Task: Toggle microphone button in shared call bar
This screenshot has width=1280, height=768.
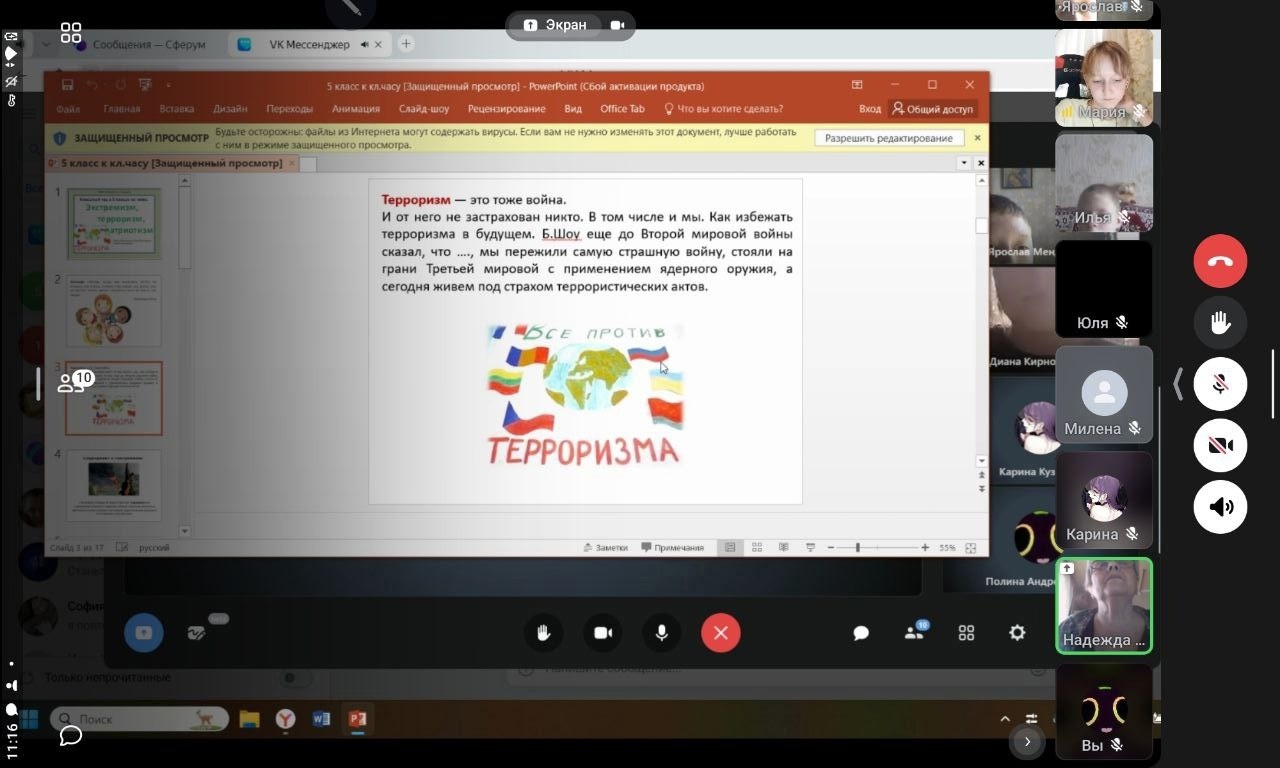Action: (x=662, y=633)
